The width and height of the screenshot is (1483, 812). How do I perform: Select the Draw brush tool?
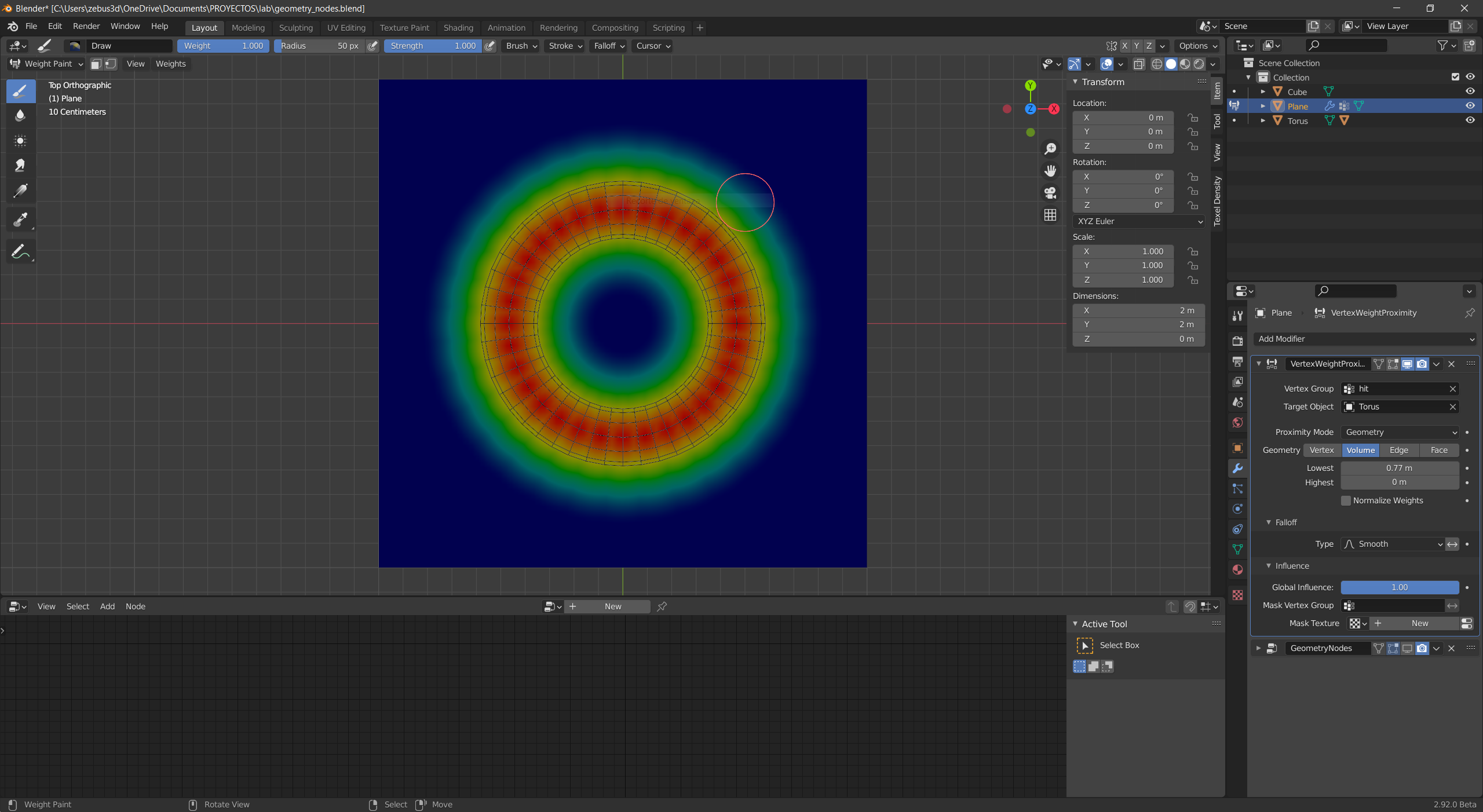tap(20, 92)
